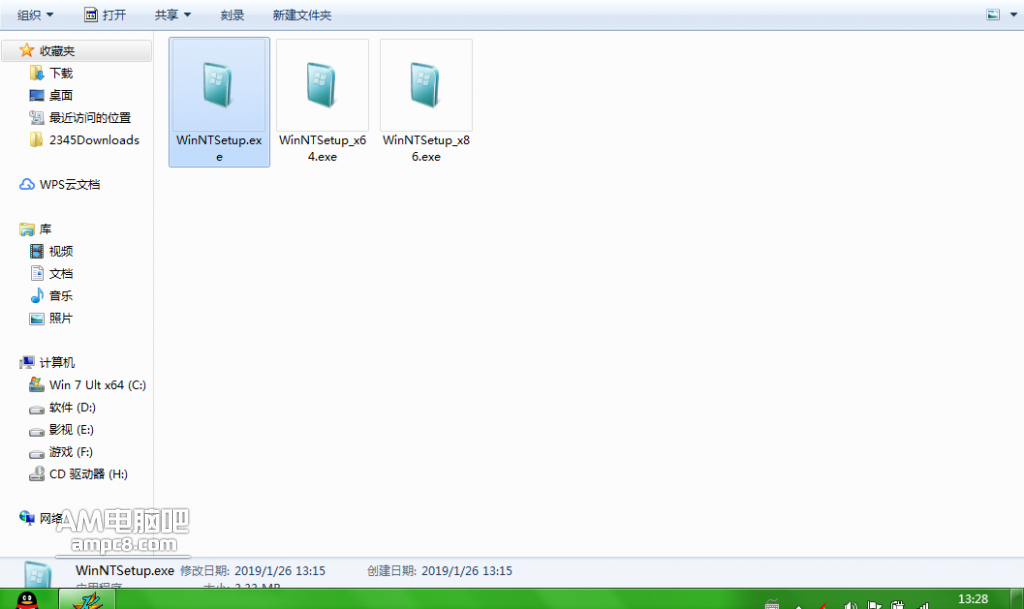Open the view options dropdown arrow
The width and height of the screenshot is (1024, 609).
[1013, 14]
